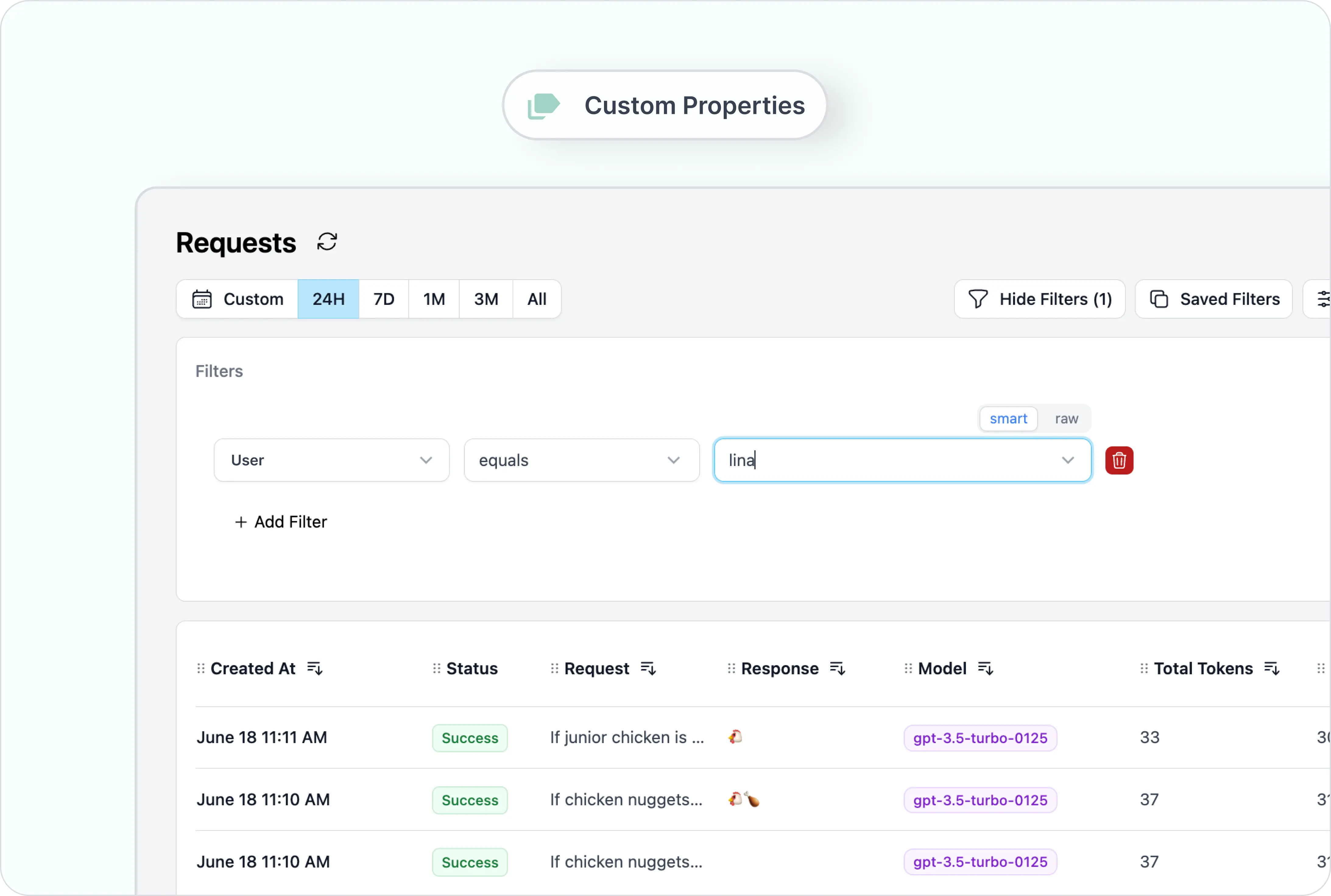Sort by Response column icon
This screenshot has height=896, width=1331.
(x=837, y=668)
